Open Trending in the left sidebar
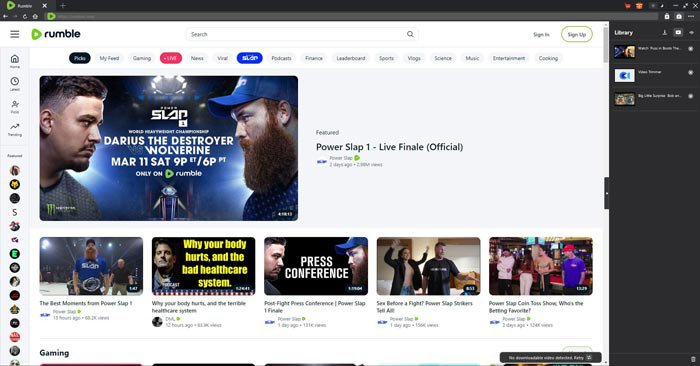The image size is (700, 366). pos(15,129)
